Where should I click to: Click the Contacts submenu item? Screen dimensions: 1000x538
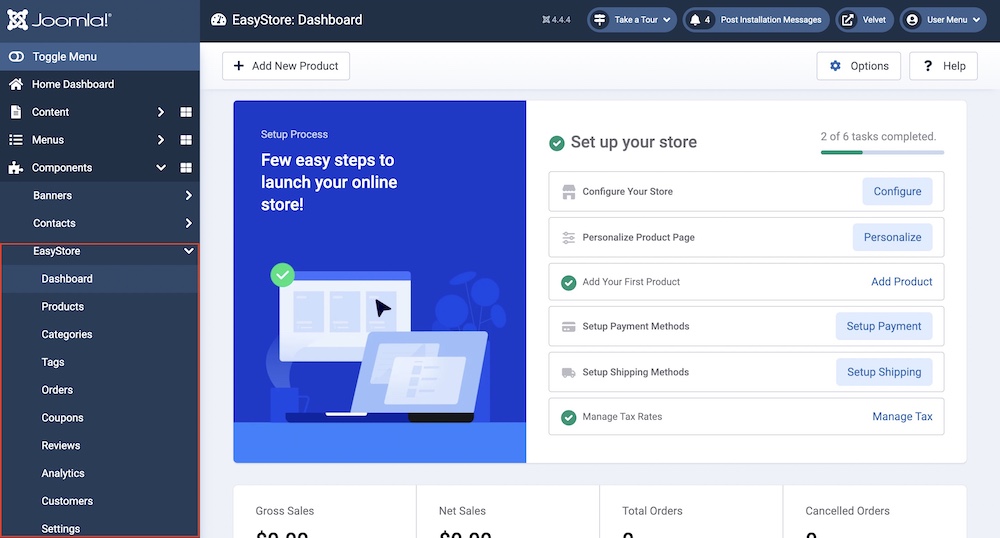54,223
